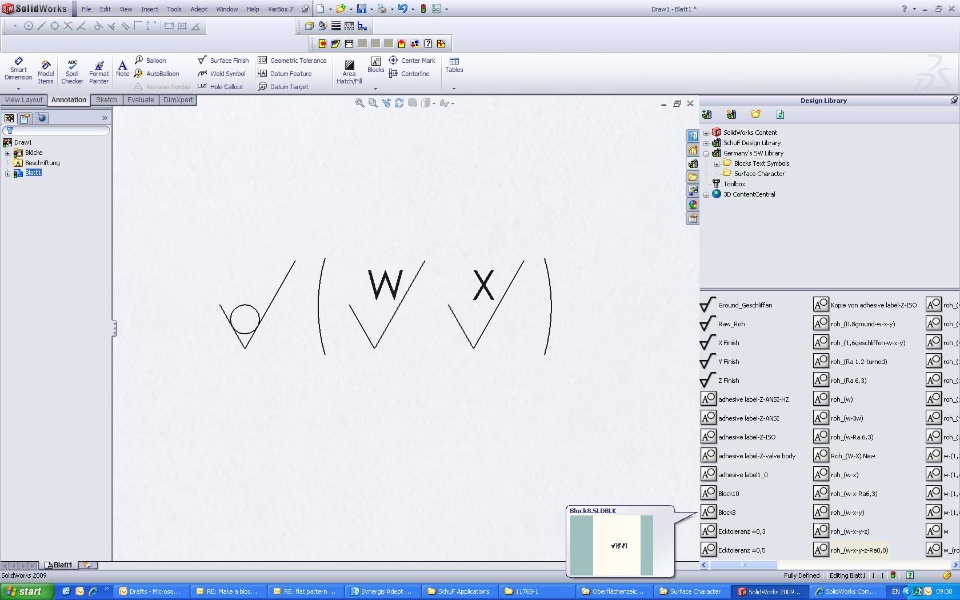Screen dimensions: 960x600
Task: Select the X Finish block item
Action: (x=720, y=343)
